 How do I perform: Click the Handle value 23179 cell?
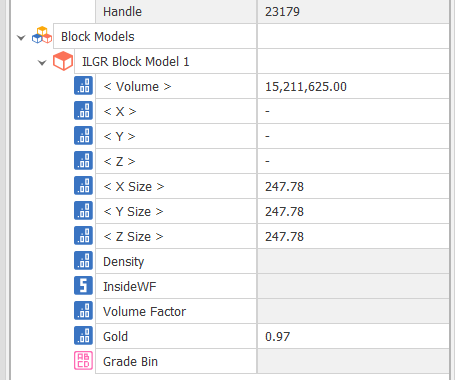point(353,11)
